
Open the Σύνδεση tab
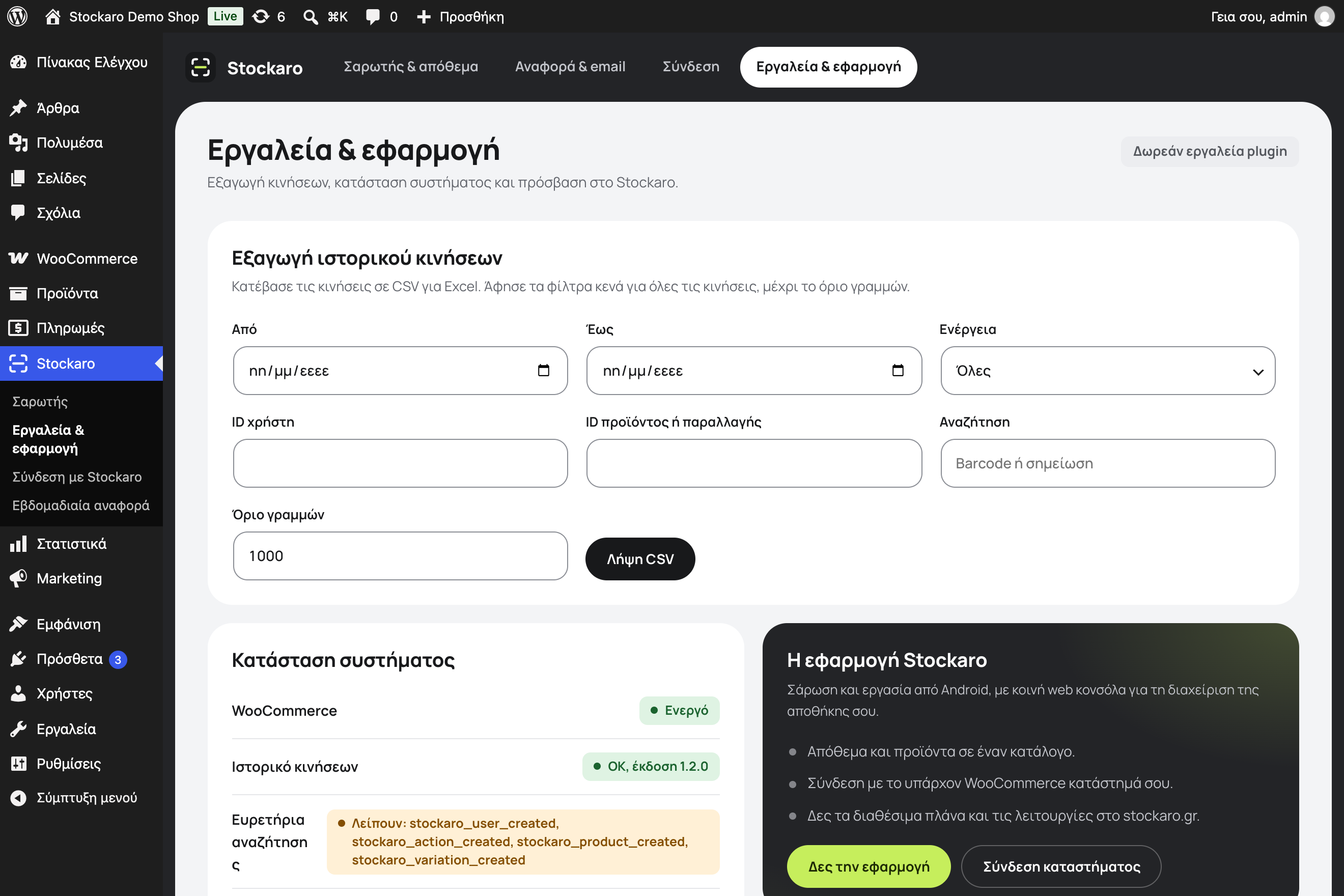(691, 67)
